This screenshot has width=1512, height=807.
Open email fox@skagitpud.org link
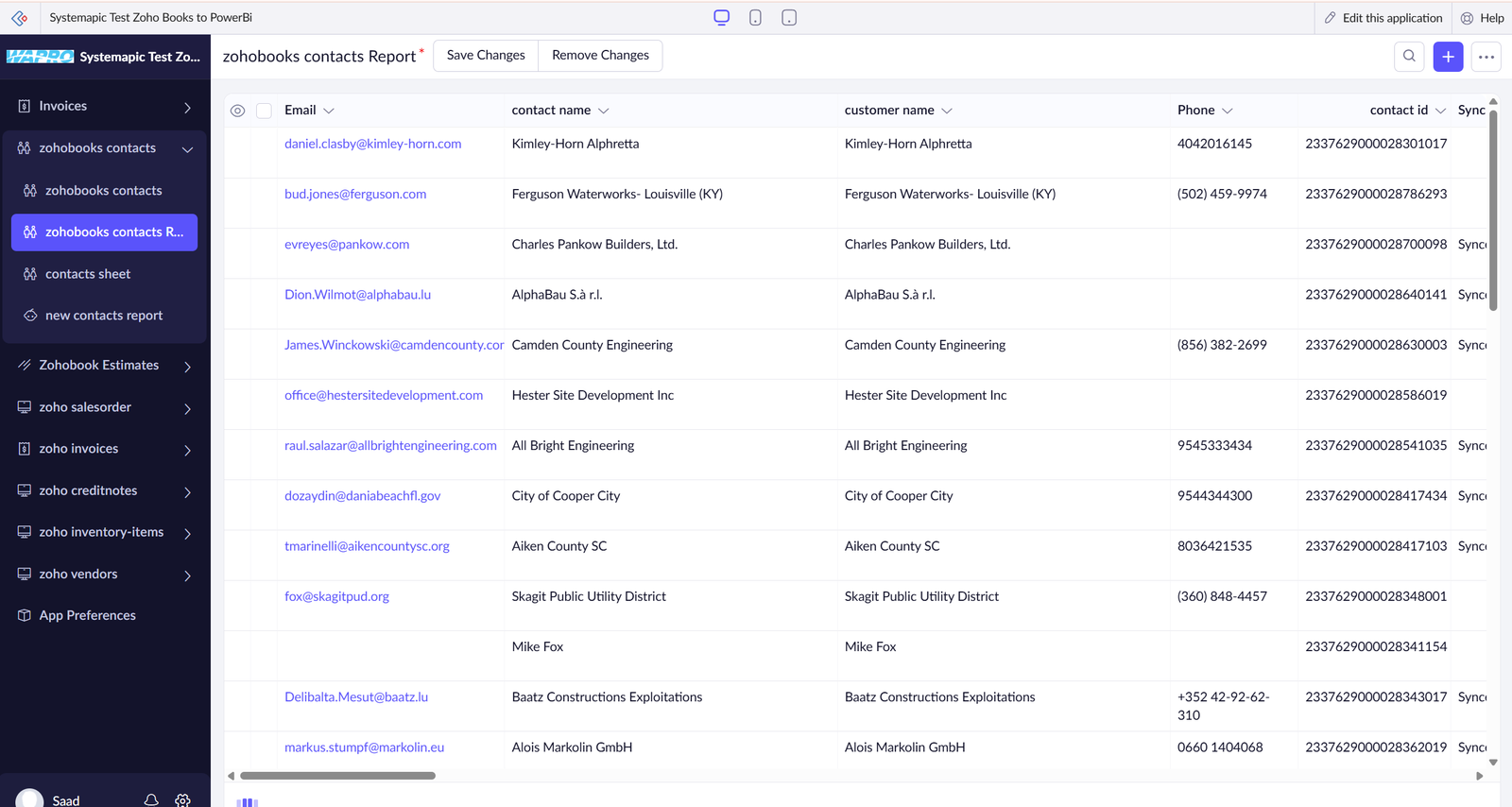click(336, 596)
